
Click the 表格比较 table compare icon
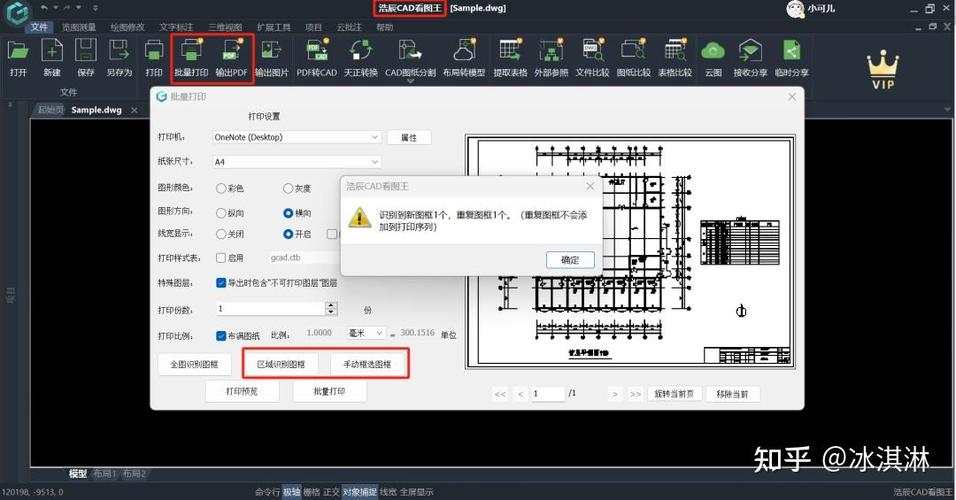pos(675,51)
